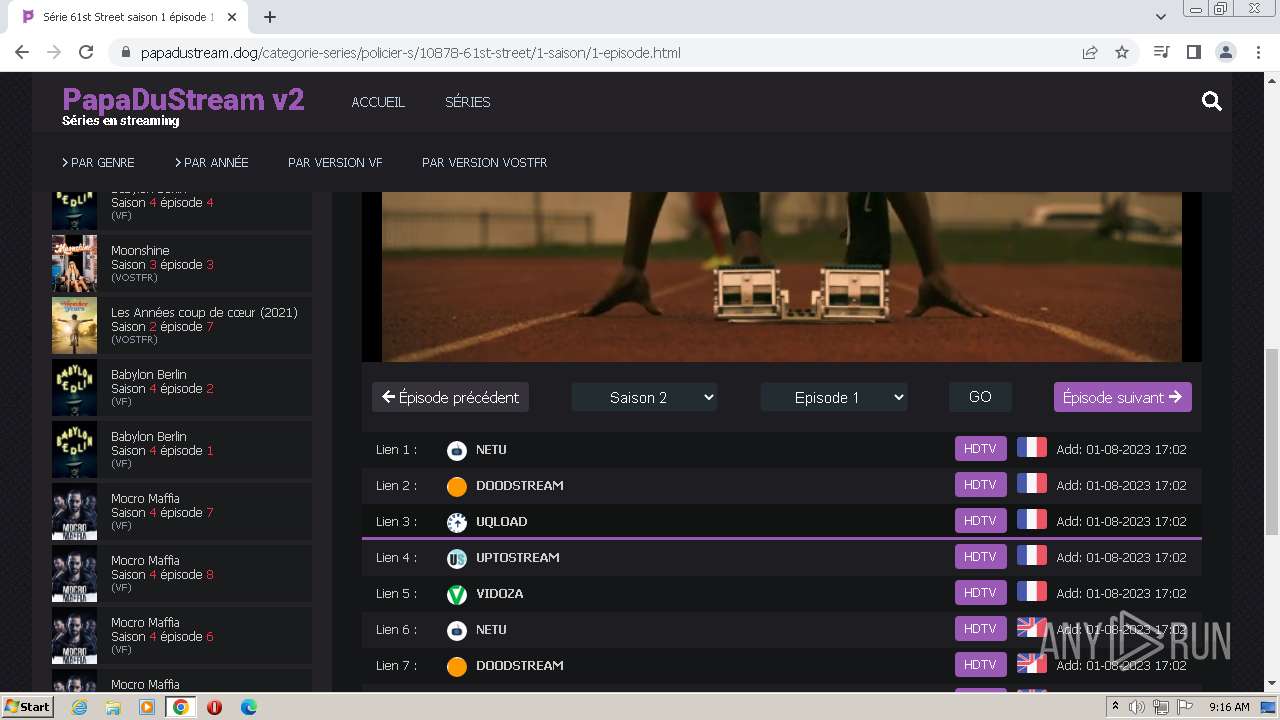Open Chrome three-dot menu
The height and width of the screenshot is (720, 1280).
[1258, 52]
